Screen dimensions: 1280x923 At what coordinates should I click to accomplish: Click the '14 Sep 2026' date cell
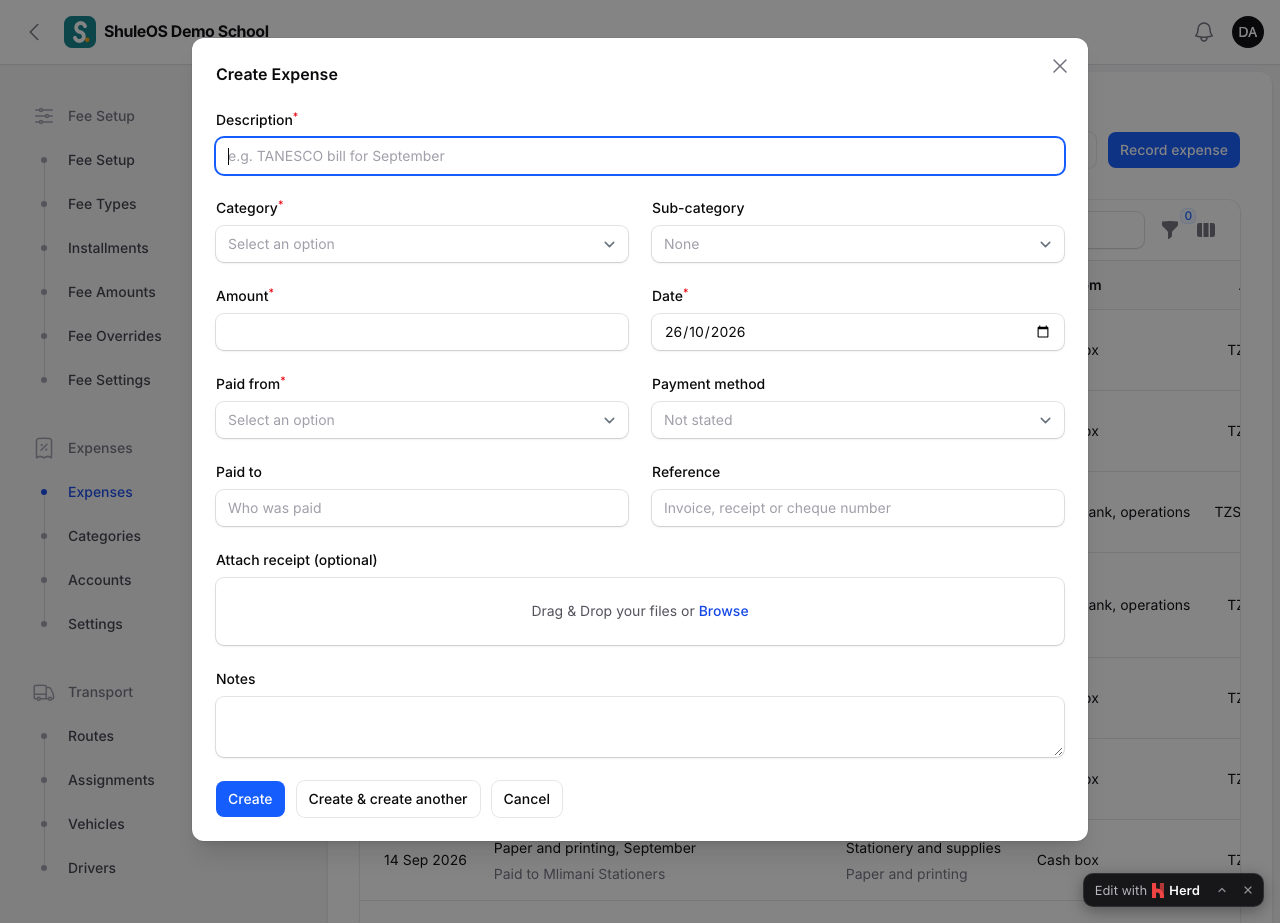(x=425, y=860)
